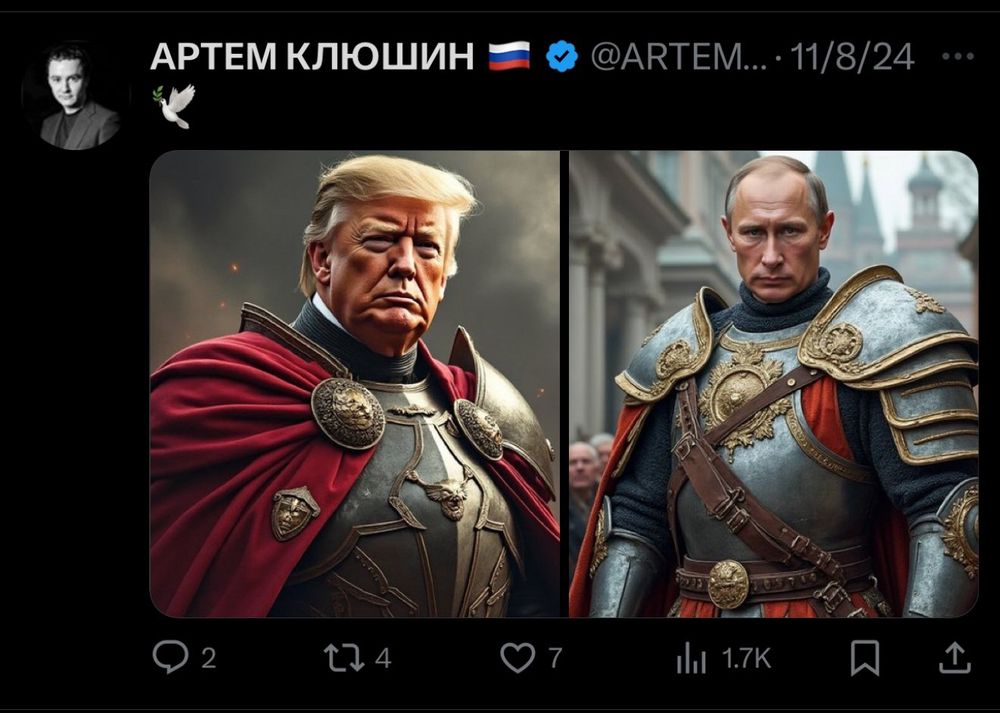The image size is (1000, 713).
Task: Open the @ARTEM... handle link
Action: pyautogui.click(x=679, y=57)
